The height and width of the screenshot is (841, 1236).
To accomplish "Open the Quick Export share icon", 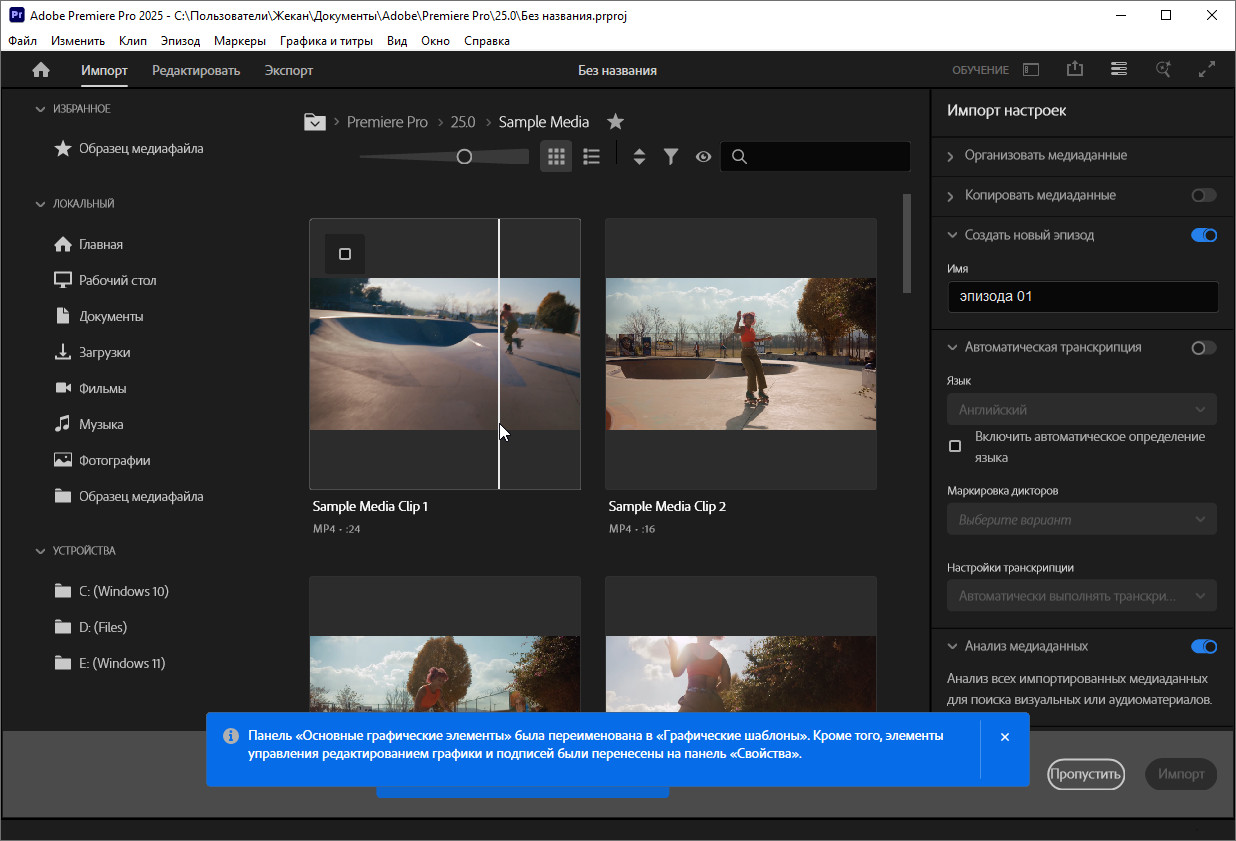I will [1075, 69].
